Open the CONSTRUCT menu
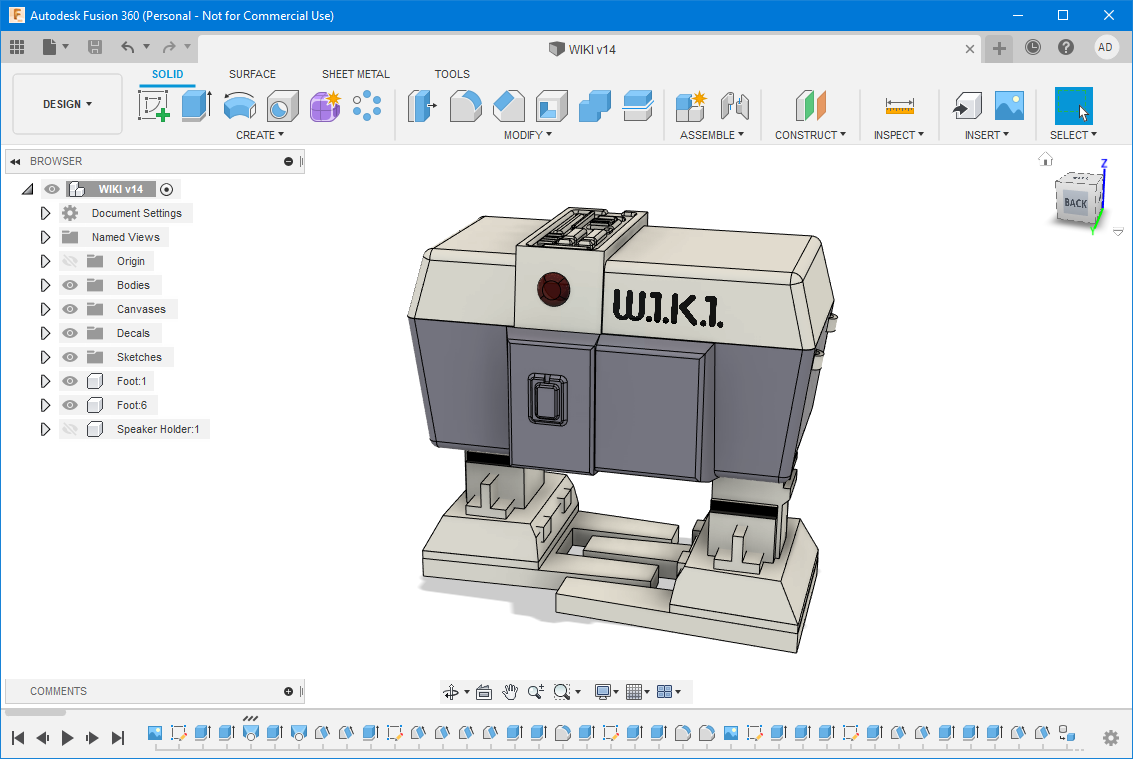This screenshot has width=1133, height=759. coord(810,135)
